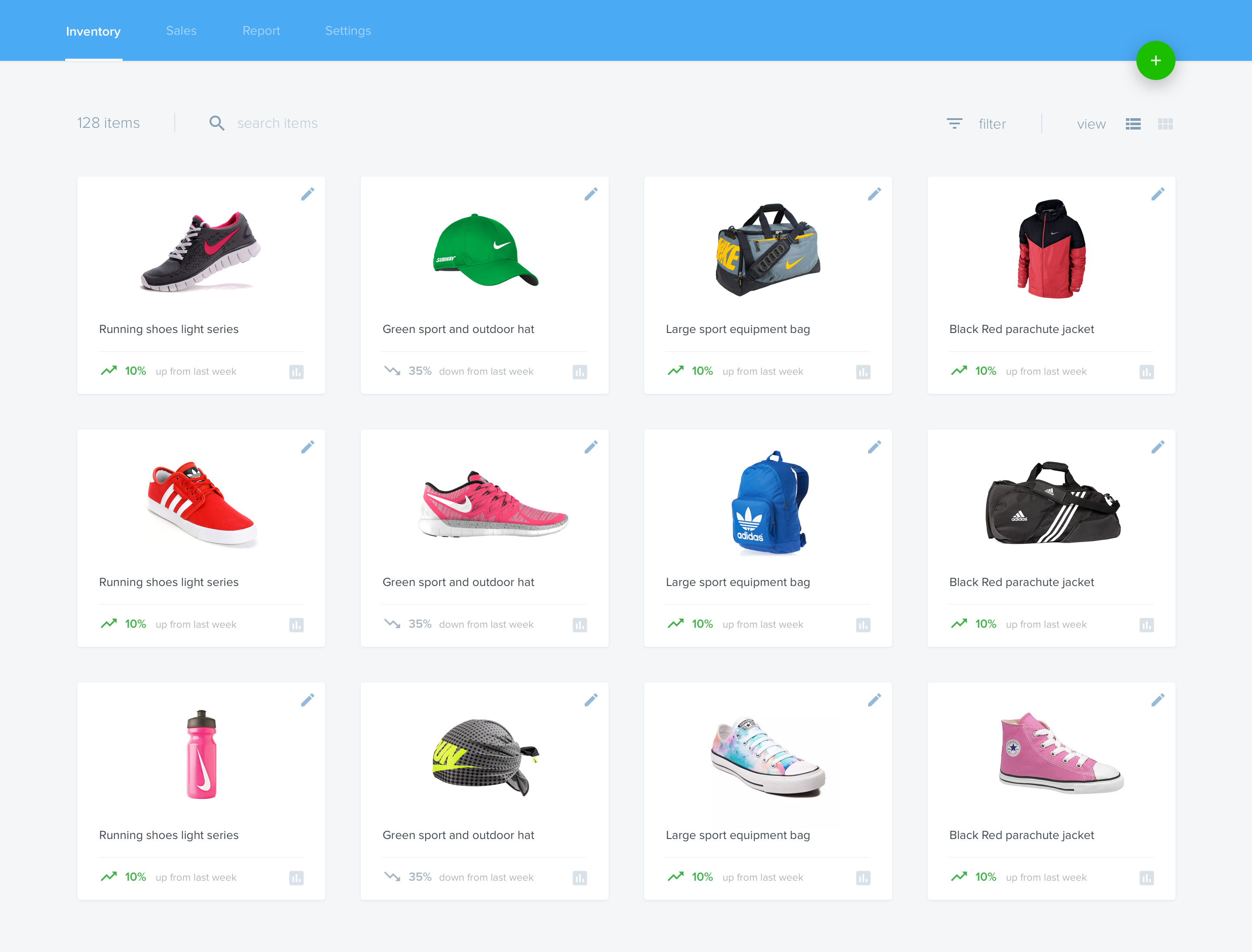Open stats chart for the green cap
The width and height of the screenshot is (1252, 952).
[580, 372]
